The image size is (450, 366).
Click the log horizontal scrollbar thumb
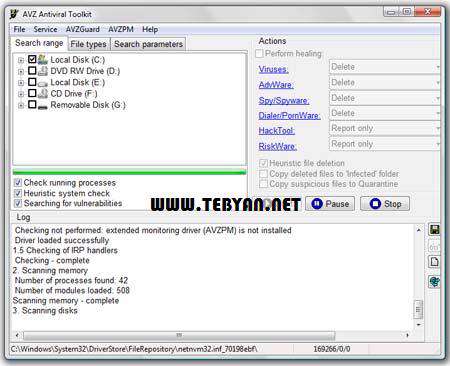[x=179, y=335]
